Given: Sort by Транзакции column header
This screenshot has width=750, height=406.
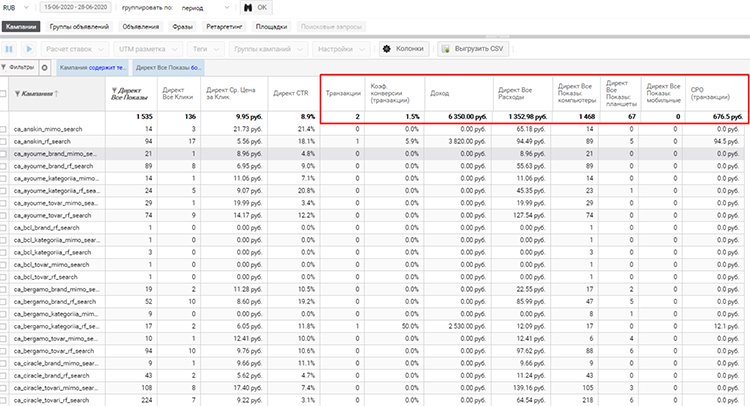Looking at the screenshot, I should click(x=343, y=93).
